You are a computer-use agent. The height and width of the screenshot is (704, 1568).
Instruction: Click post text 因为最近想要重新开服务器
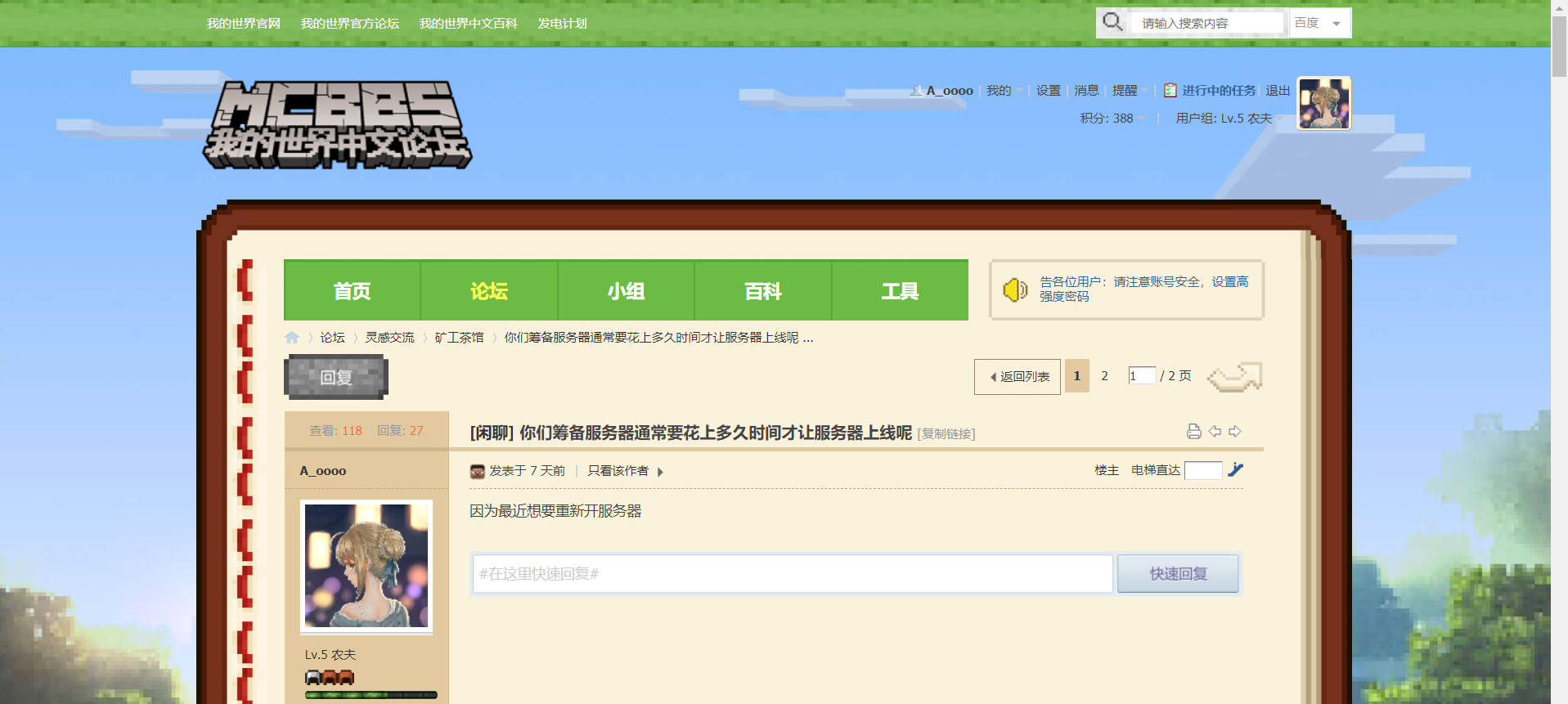555,511
